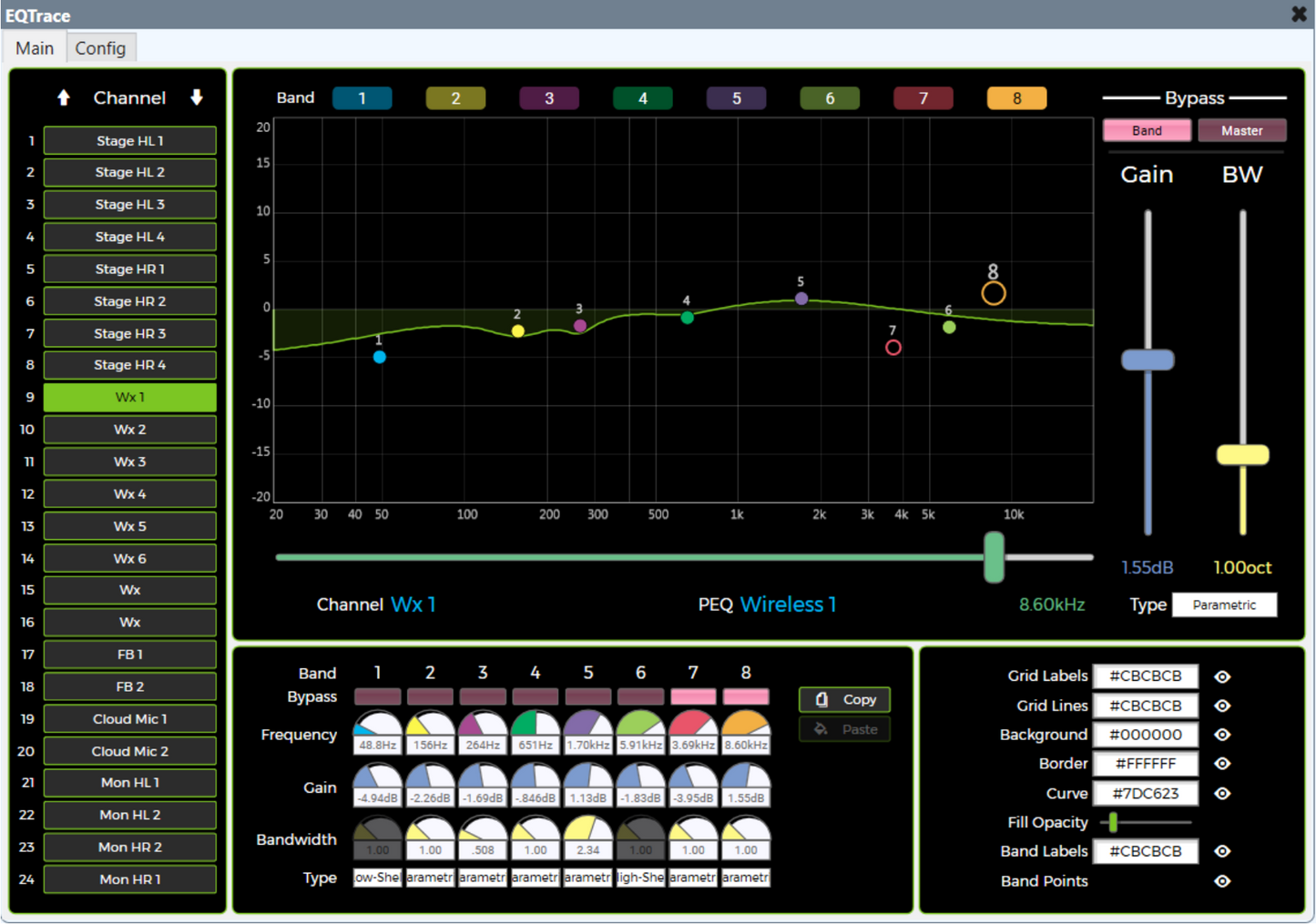Enable the Master bypass button
This screenshot has width=1316, height=924.
[x=1241, y=130]
